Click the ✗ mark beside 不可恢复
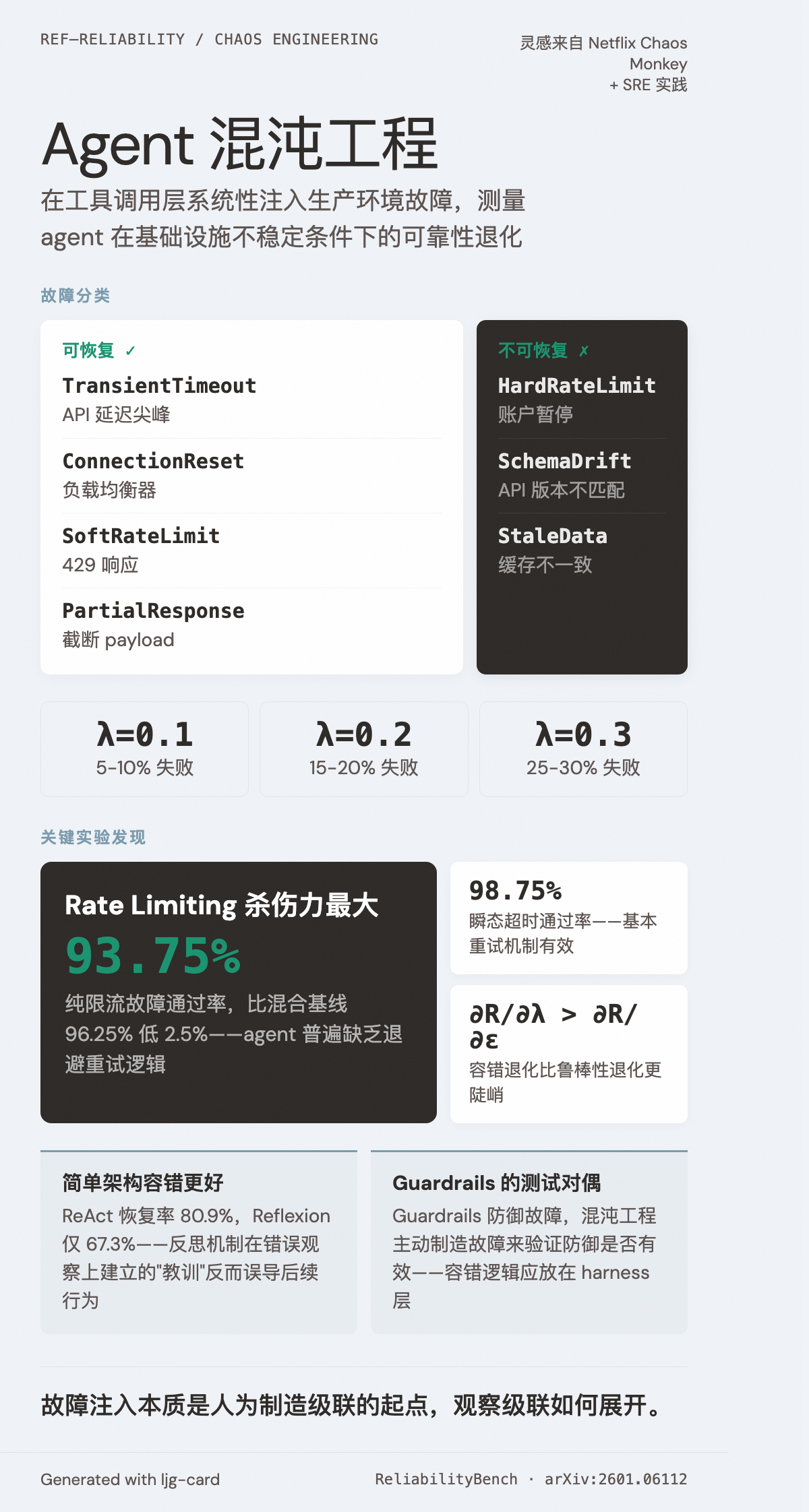The width and height of the screenshot is (809, 1512). pos(584,351)
